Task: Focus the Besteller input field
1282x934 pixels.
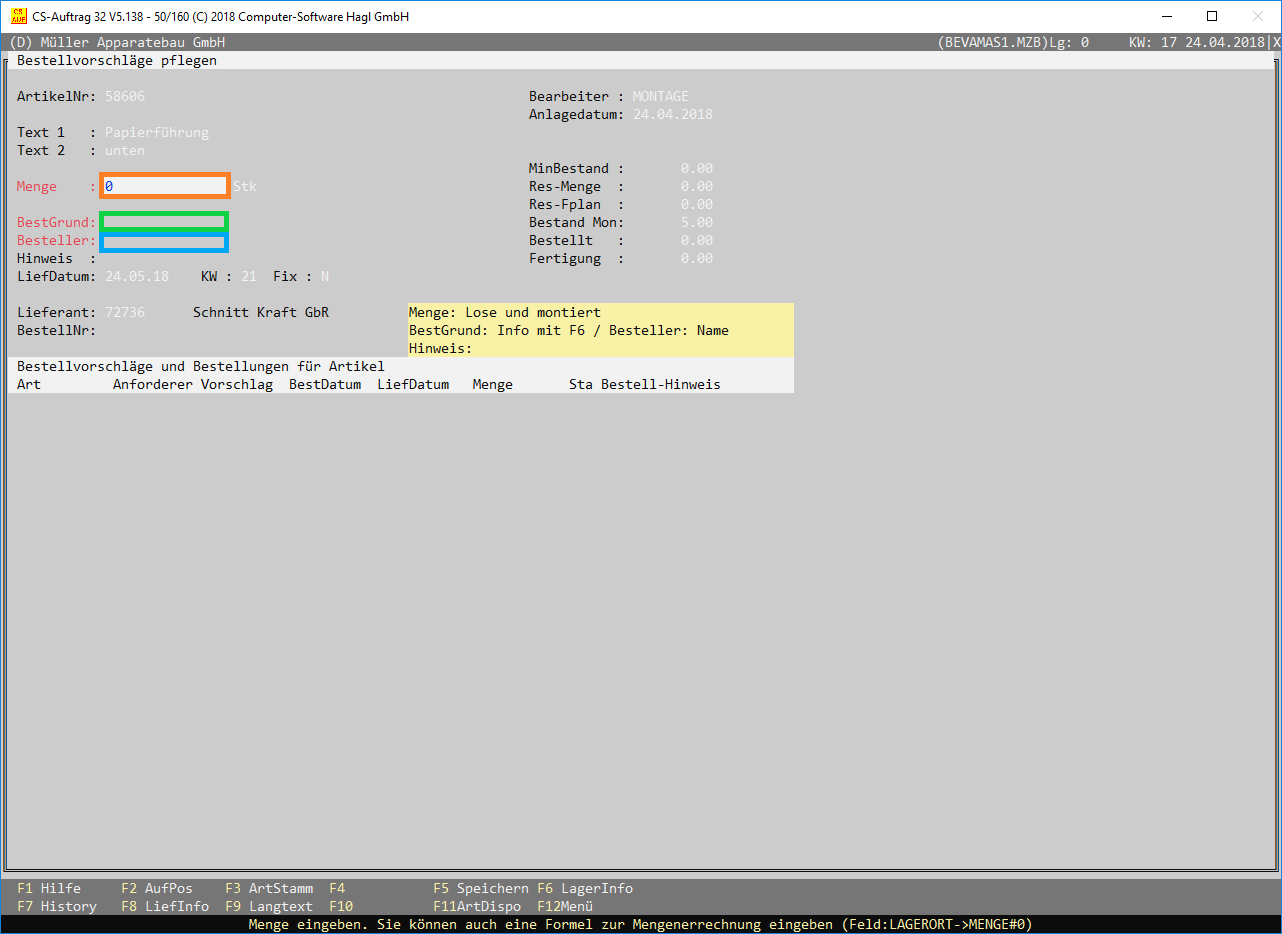Action: pos(165,242)
